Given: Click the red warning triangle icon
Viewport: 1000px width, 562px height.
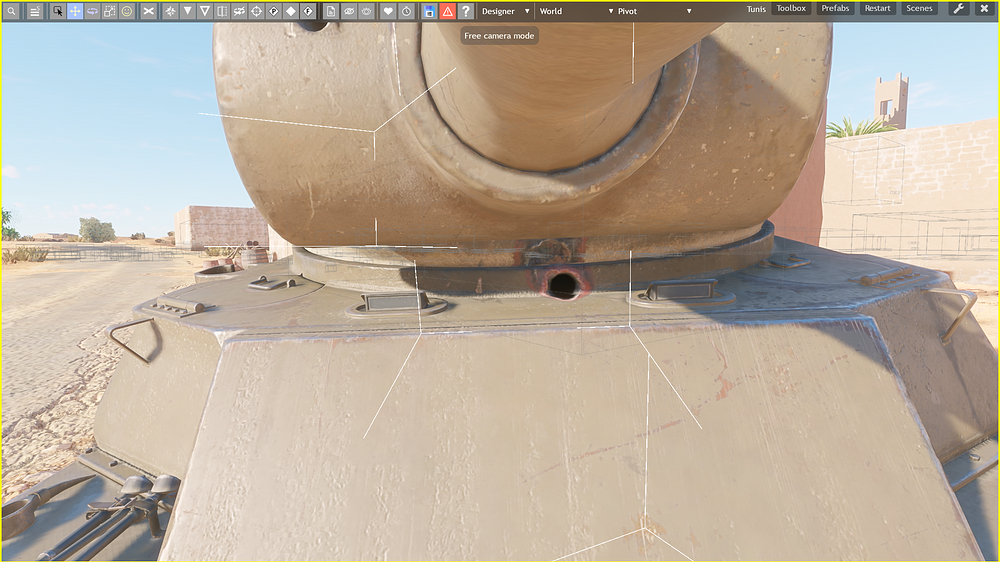Looking at the screenshot, I should (448, 11).
